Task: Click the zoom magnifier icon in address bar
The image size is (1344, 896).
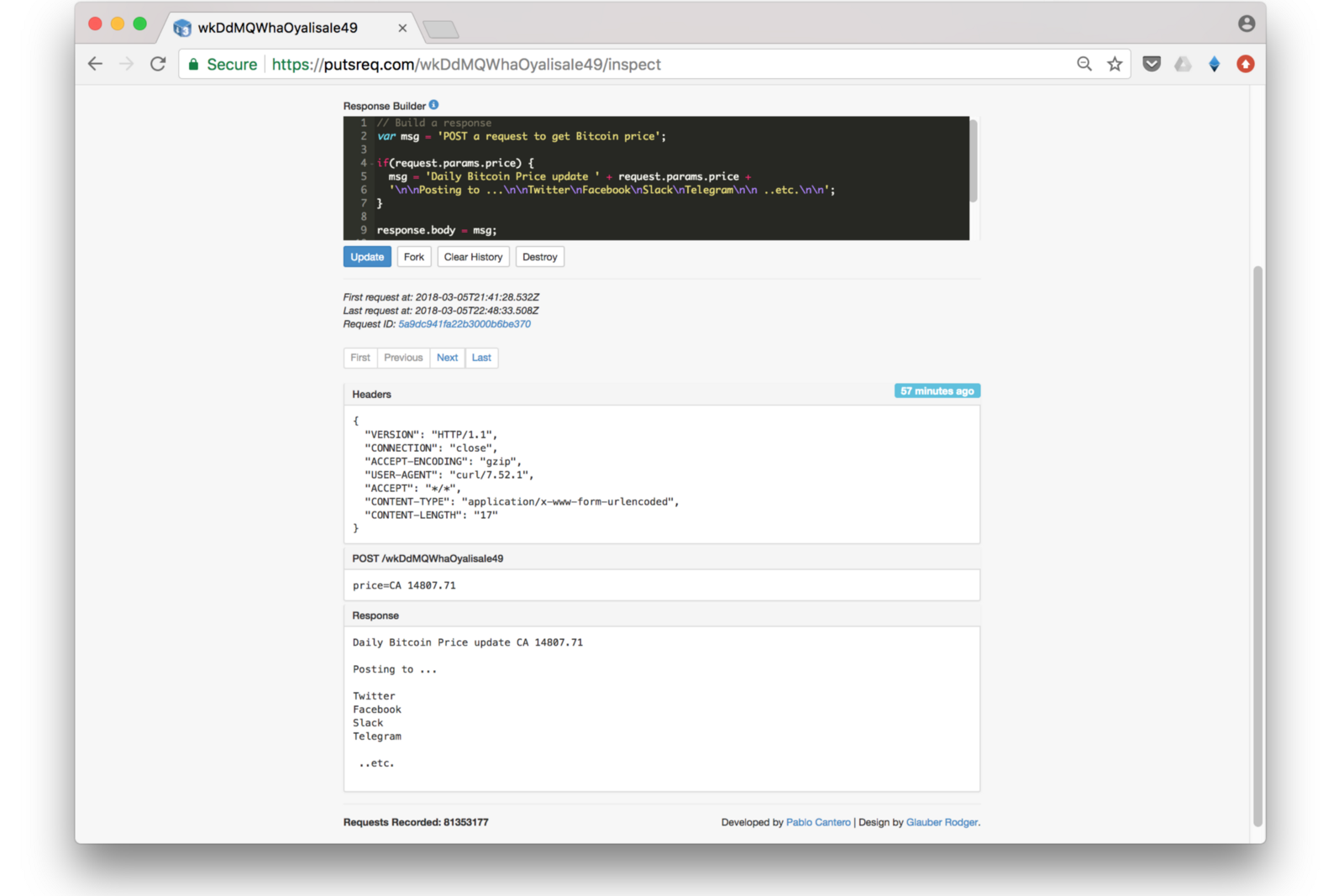Action: pos(1084,64)
